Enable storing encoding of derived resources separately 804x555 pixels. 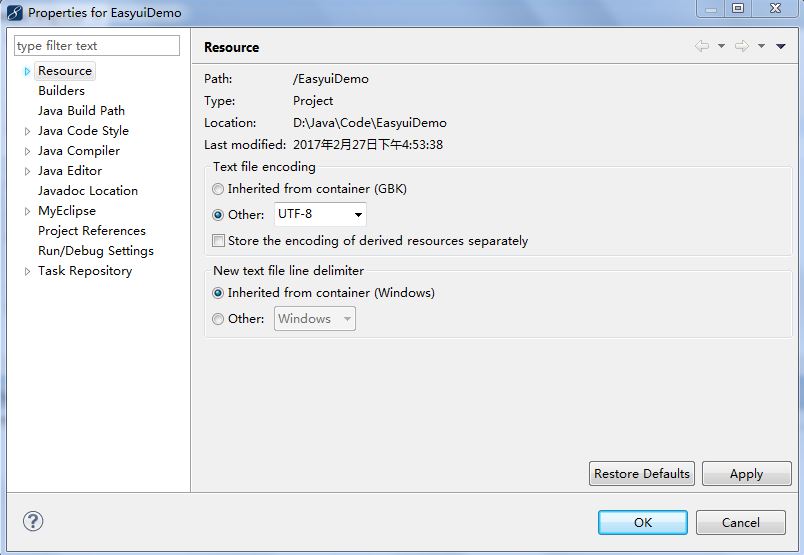pos(219,240)
